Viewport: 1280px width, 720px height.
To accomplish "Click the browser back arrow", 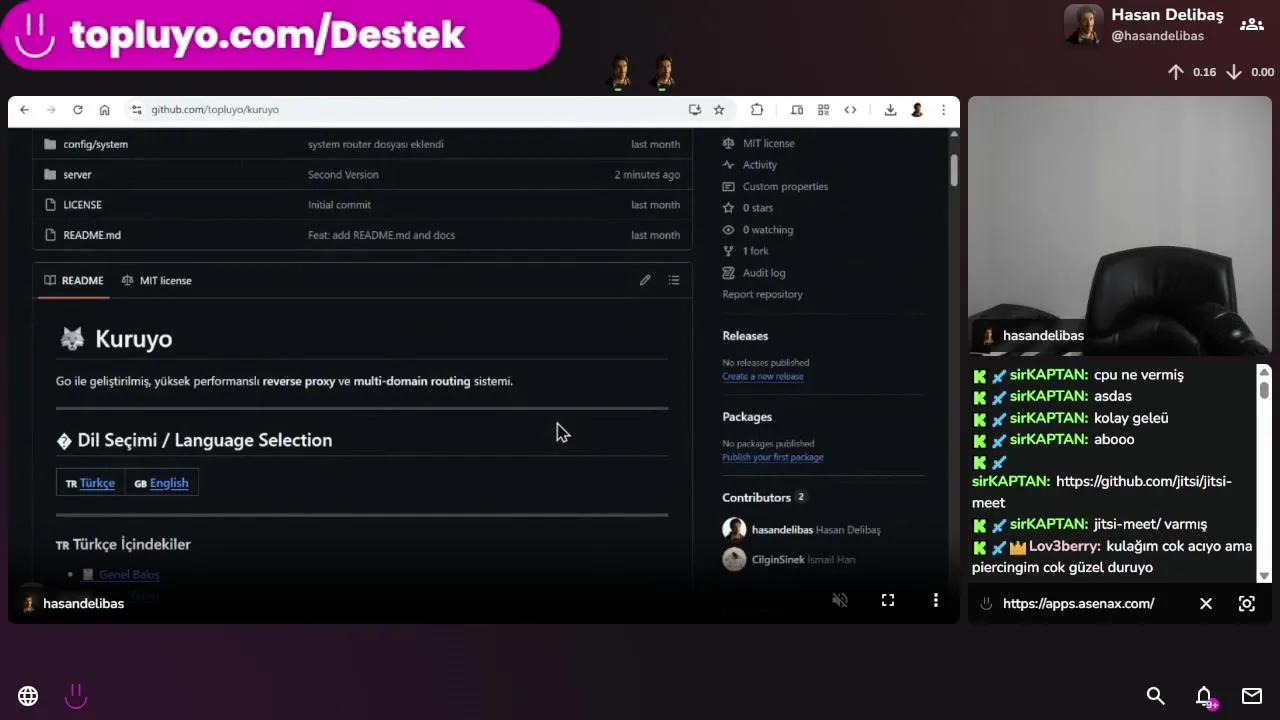I will (x=24, y=110).
